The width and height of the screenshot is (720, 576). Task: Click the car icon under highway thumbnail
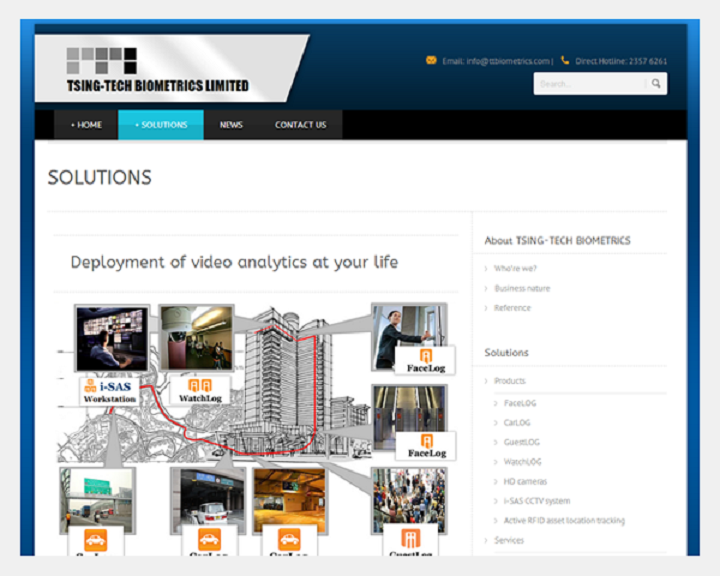click(x=96, y=540)
